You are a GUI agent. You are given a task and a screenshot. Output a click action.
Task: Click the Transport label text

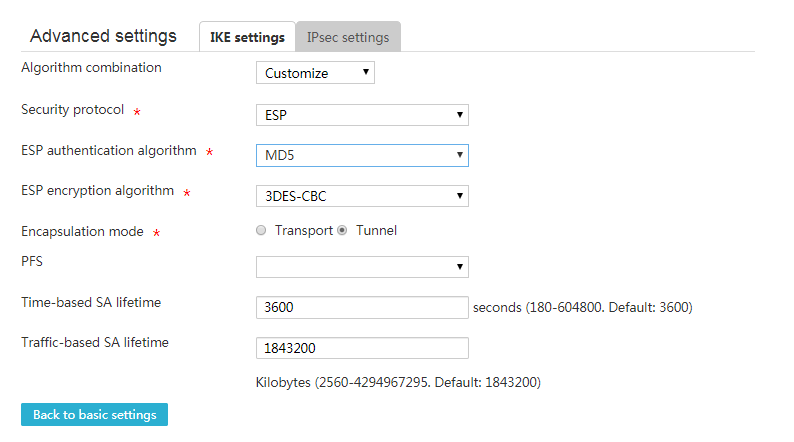[304, 230]
